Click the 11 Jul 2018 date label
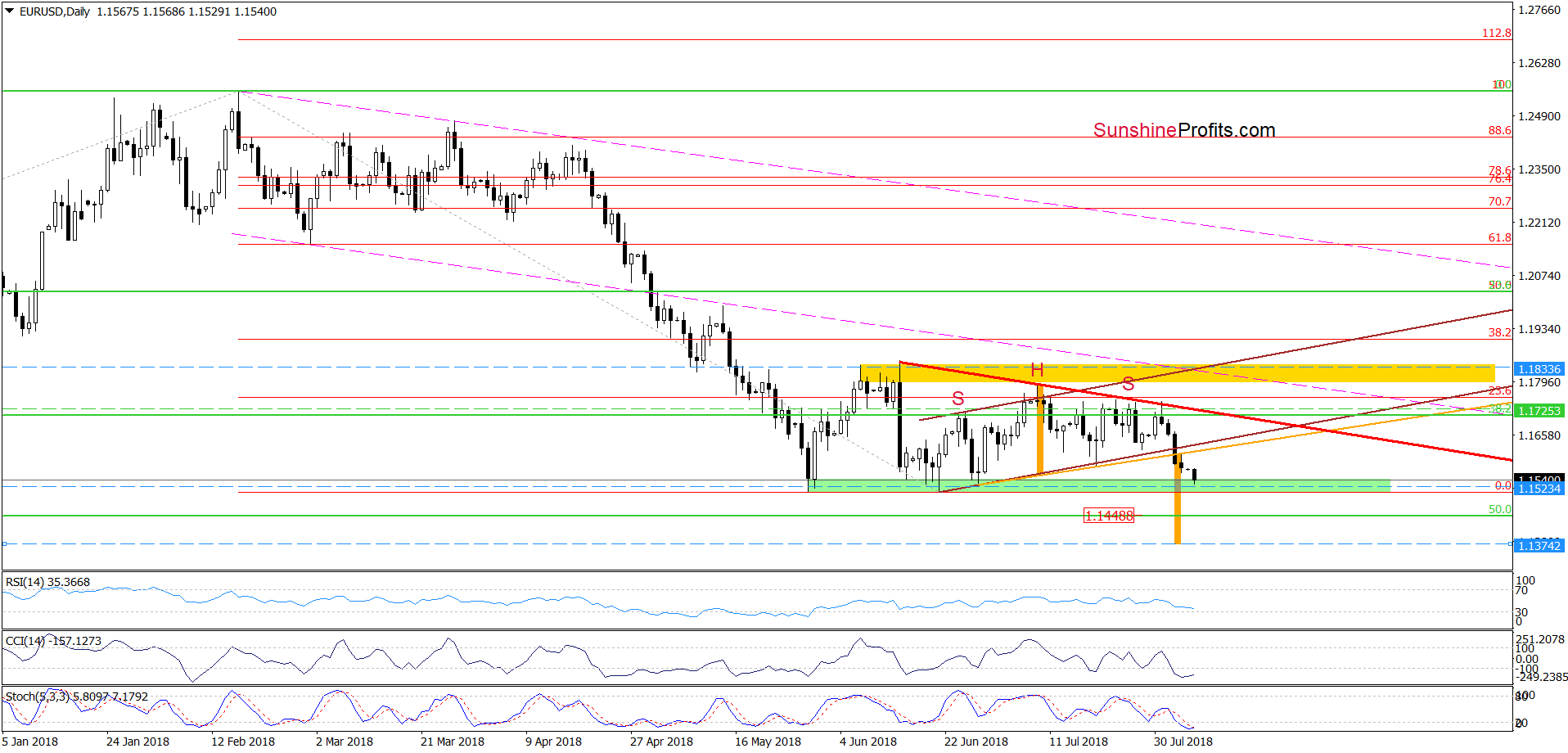The height and width of the screenshot is (753, 1568). tap(1079, 742)
